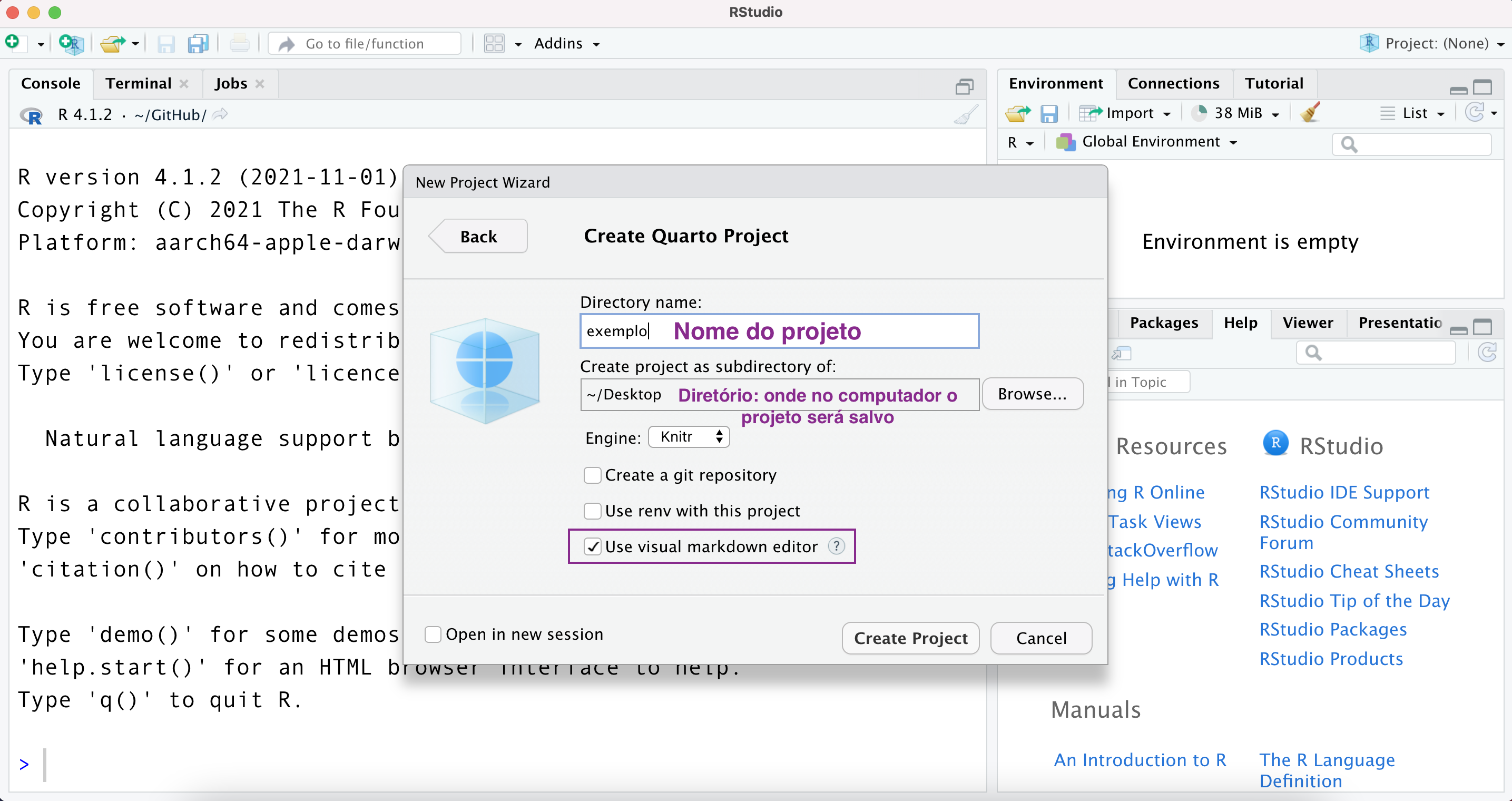Open a new project using the R project icon

[x=71, y=43]
